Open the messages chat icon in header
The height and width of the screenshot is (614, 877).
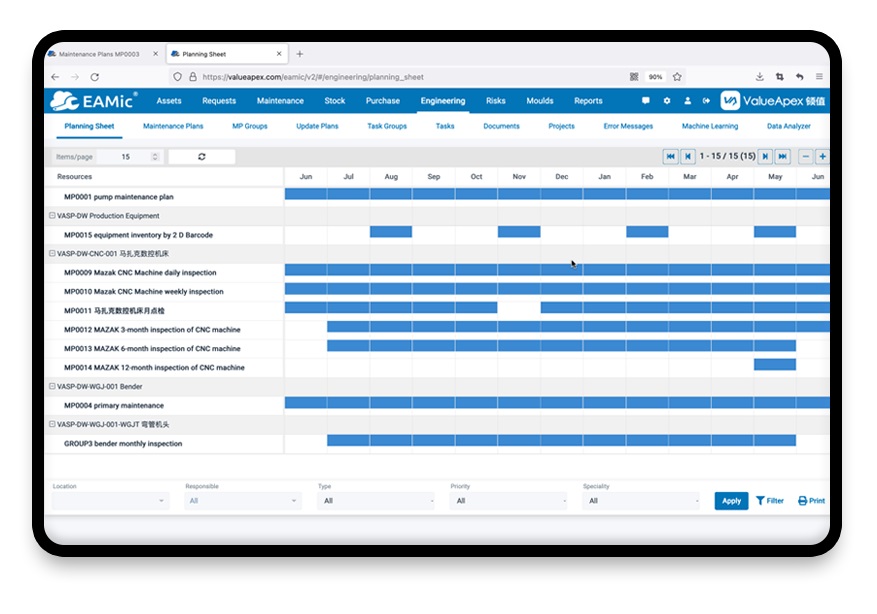(646, 101)
